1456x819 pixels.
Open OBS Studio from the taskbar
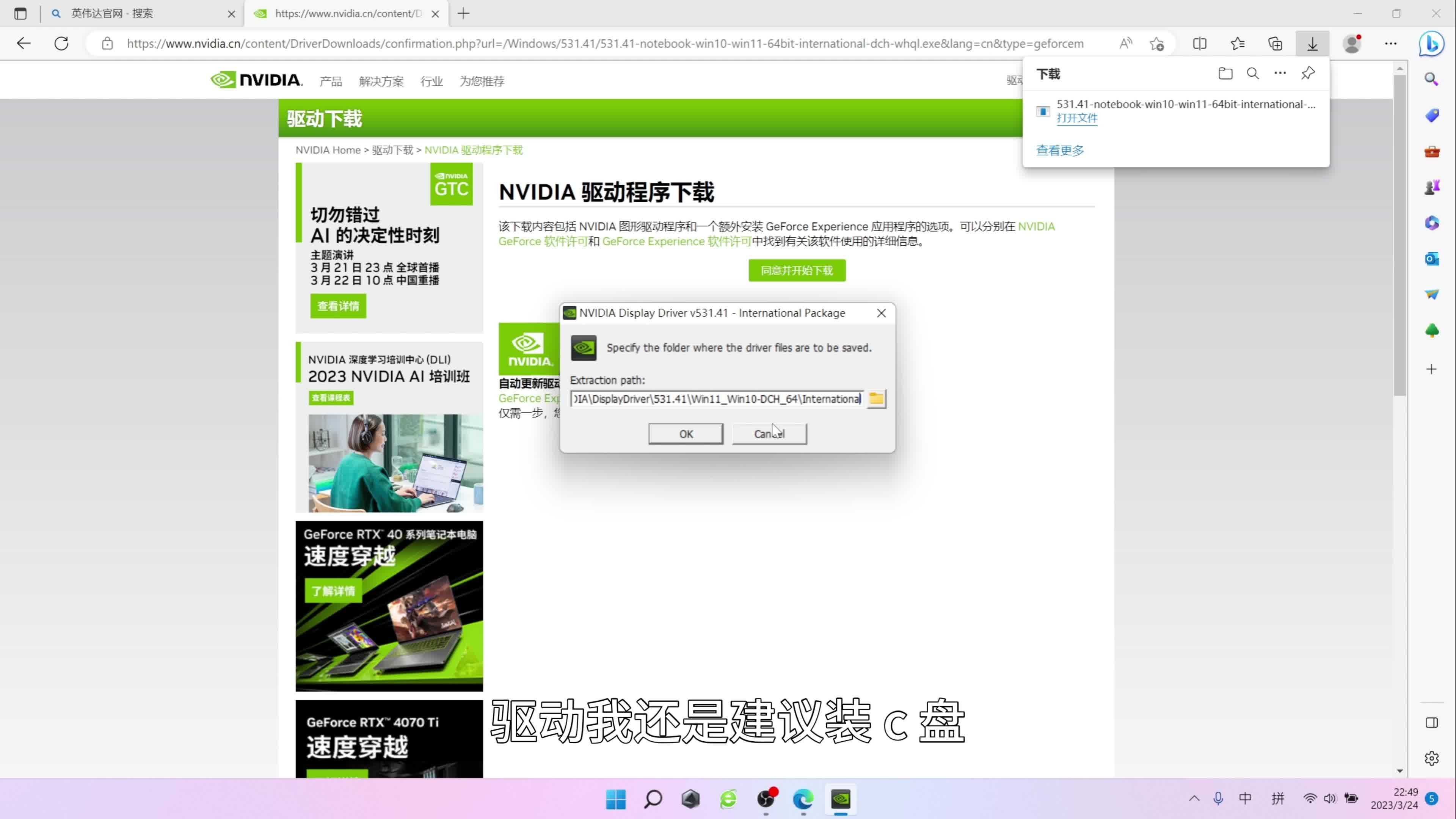(x=766, y=799)
